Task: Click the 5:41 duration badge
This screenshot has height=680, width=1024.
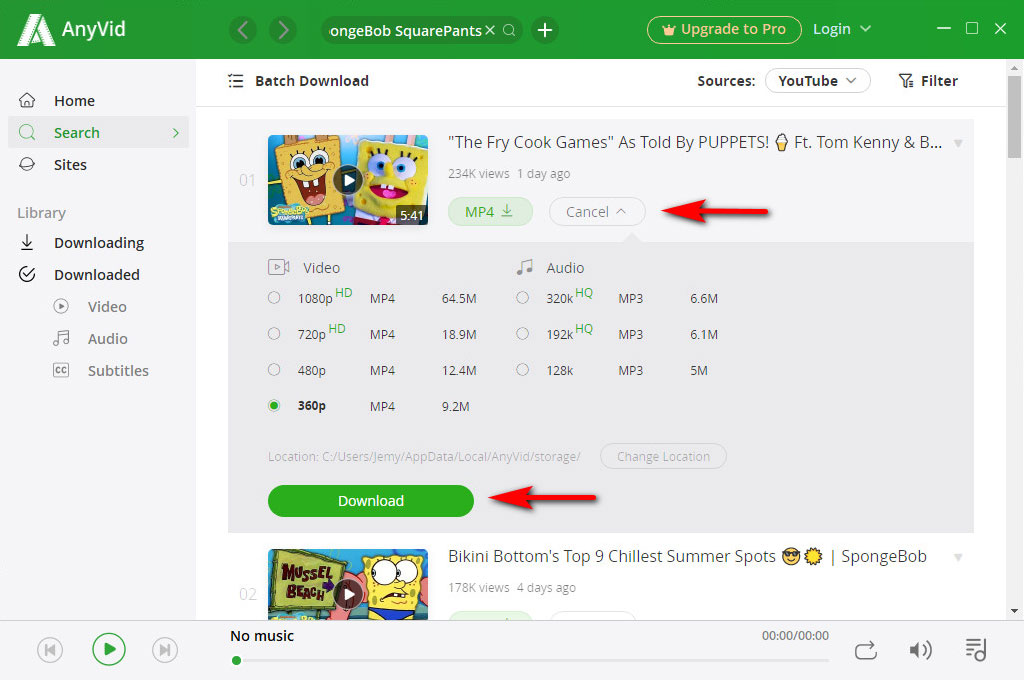Action: point(411,215)
